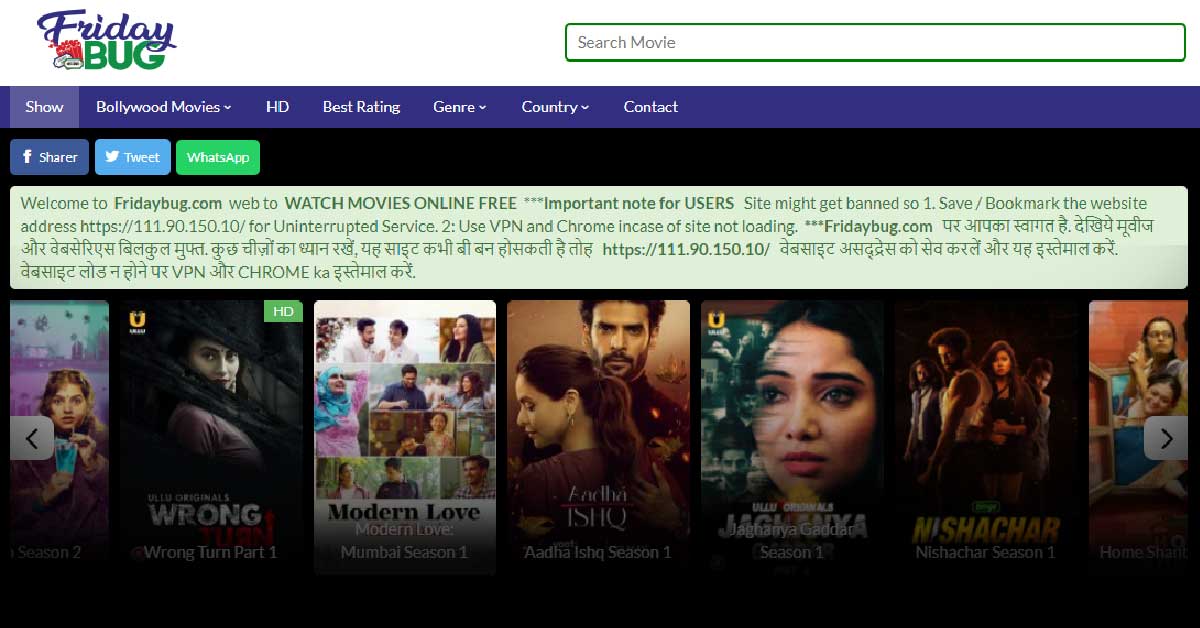
Task: Click the WATCH MOVIES ONLINE FREE text
Action: pos(401,203)
